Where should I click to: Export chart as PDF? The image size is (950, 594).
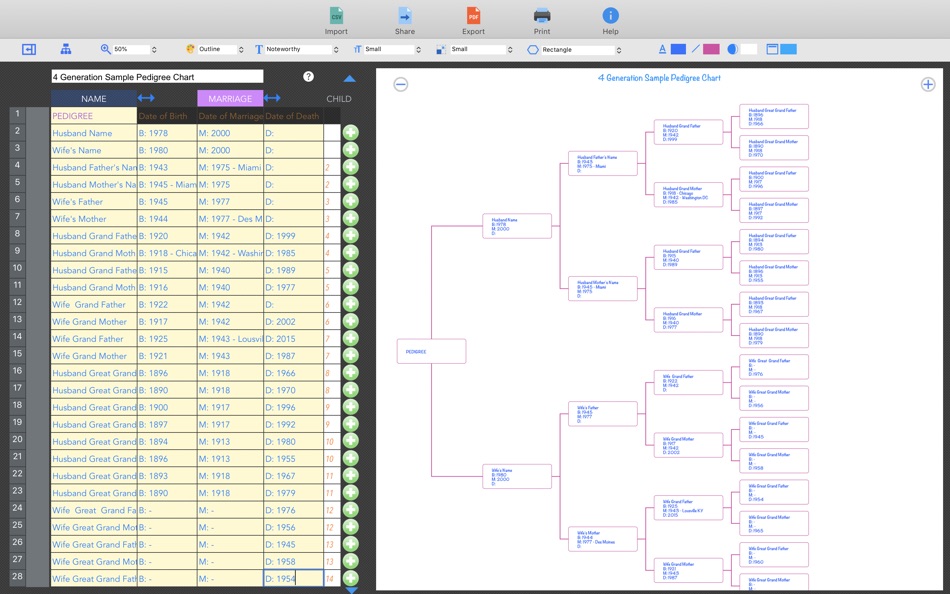tap(473, 15)
